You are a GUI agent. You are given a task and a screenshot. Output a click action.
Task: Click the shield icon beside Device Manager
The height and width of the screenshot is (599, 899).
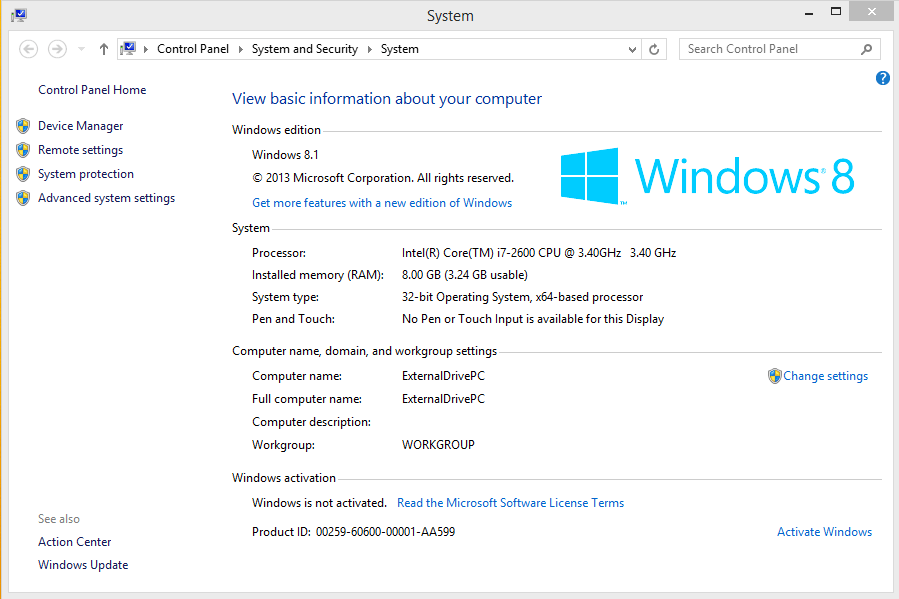[23, 126]
